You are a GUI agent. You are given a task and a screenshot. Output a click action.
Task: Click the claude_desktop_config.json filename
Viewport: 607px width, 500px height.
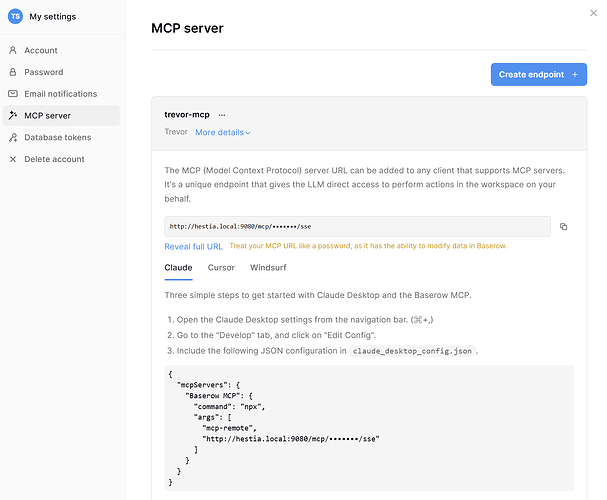(412, 351)
